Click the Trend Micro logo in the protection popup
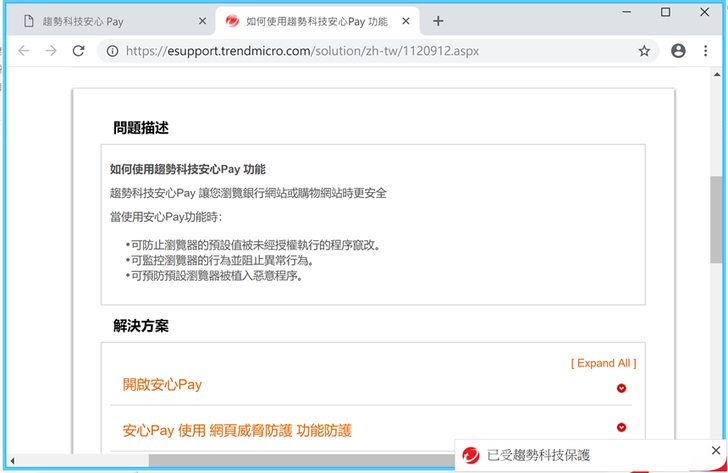This screenshot has height=473, width=728. pos(471,455)
